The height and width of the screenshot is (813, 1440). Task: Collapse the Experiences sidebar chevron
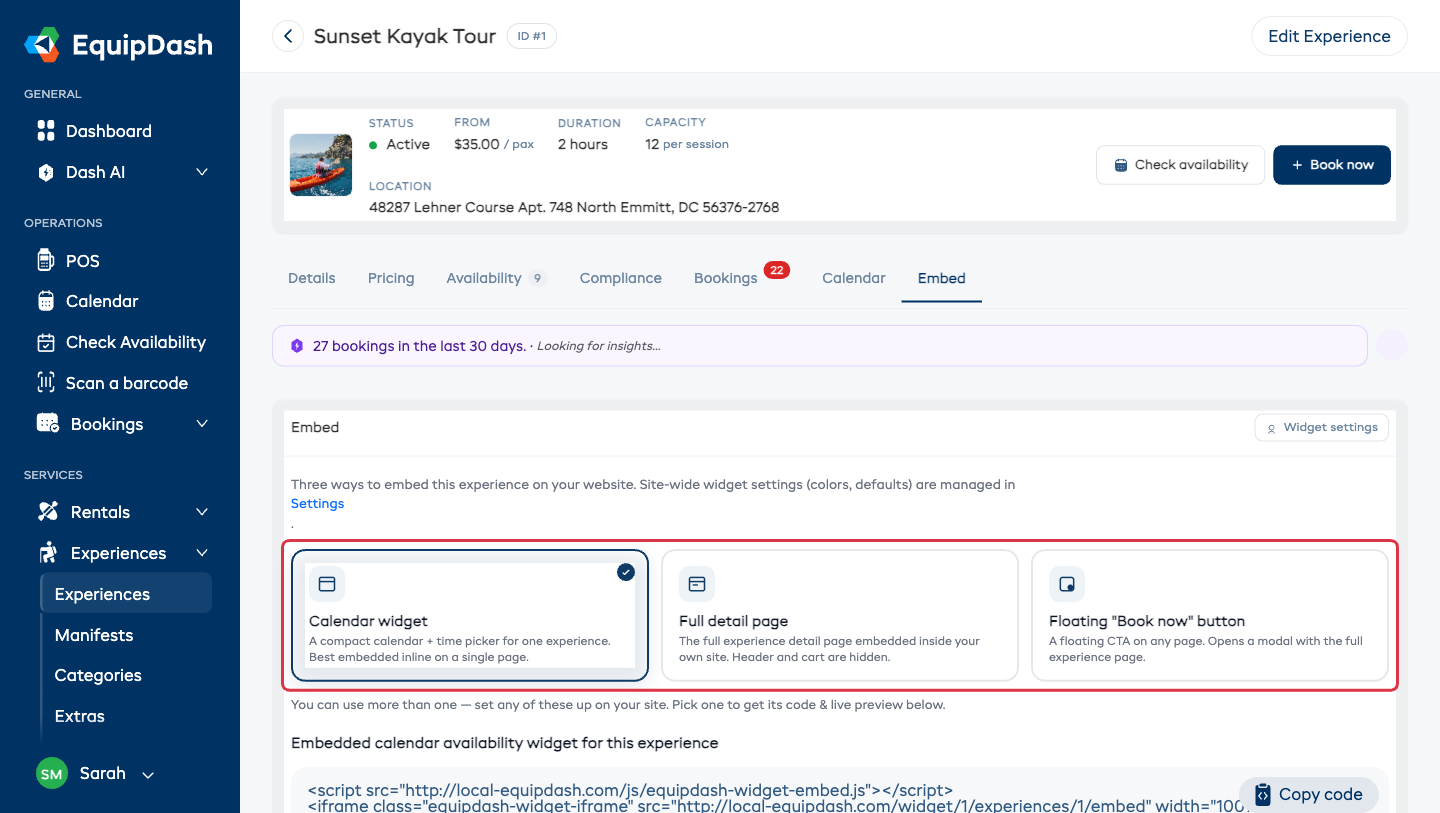[202, 553]
